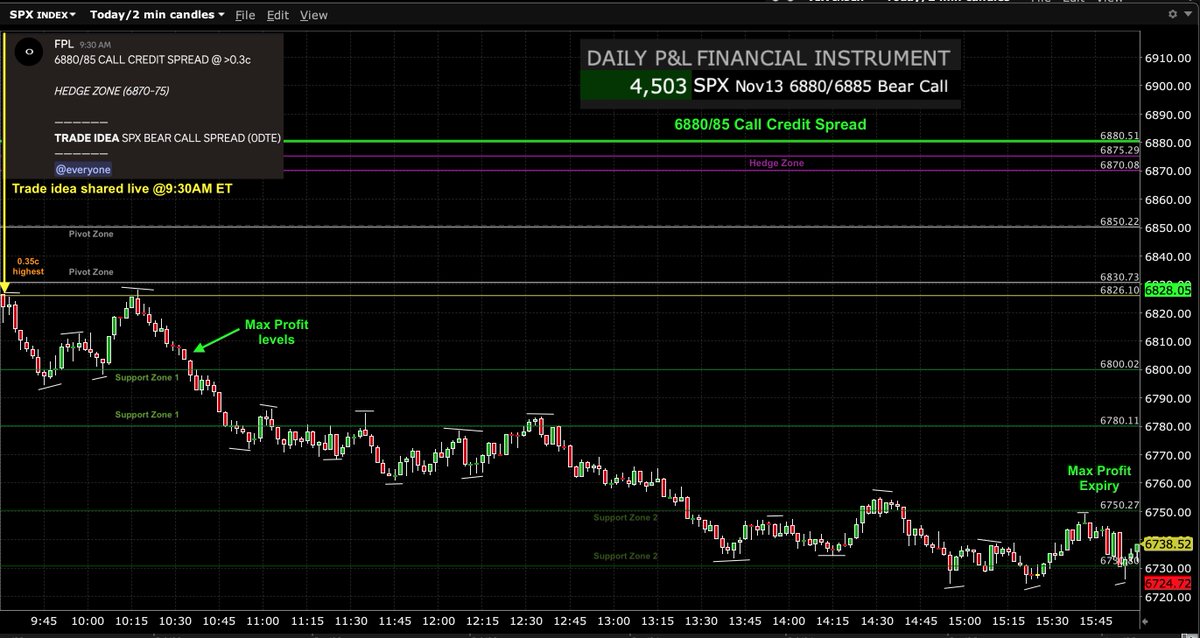Select the Support Zone 1 label
Viewport: 1200px width, 638px height.
coord(147,377)
